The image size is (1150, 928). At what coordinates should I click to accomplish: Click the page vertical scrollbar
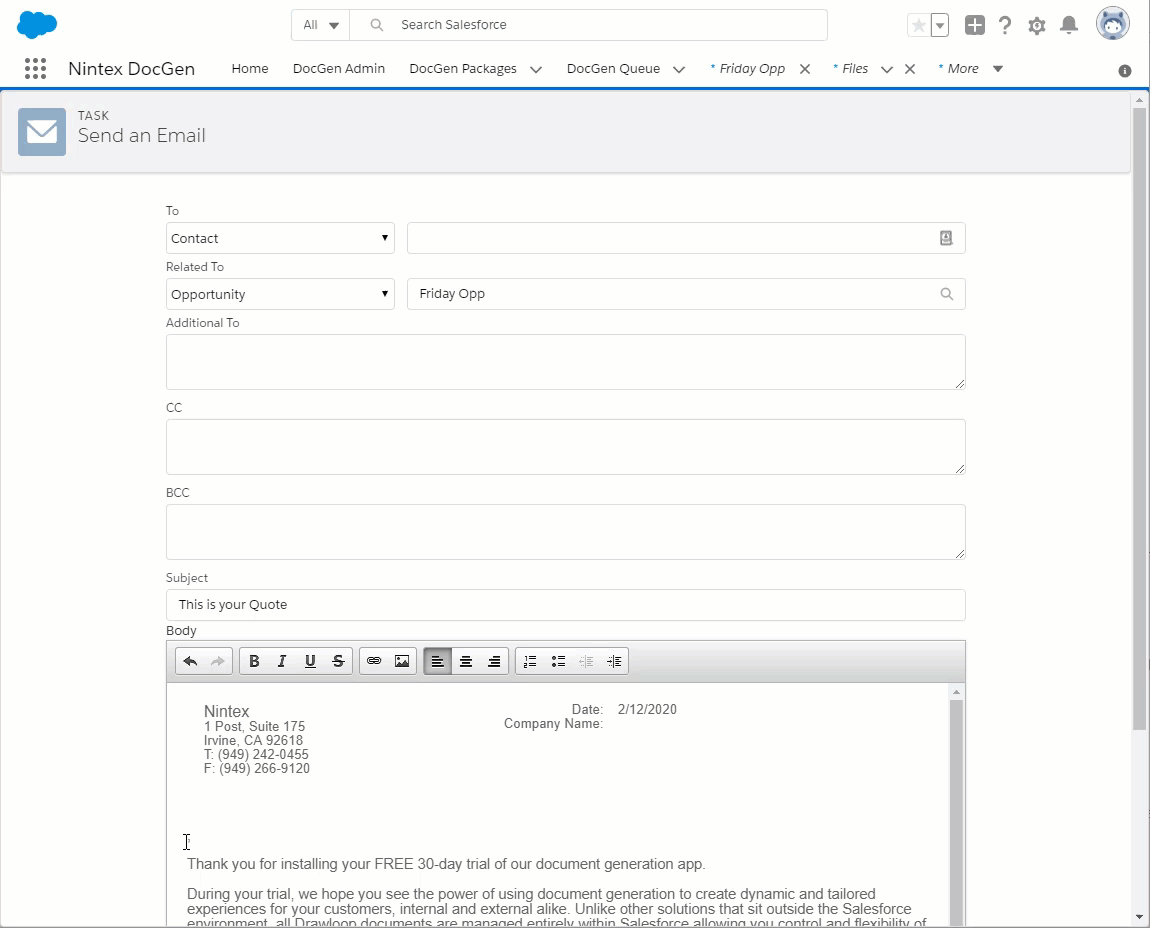click(x=1139, y=420)
